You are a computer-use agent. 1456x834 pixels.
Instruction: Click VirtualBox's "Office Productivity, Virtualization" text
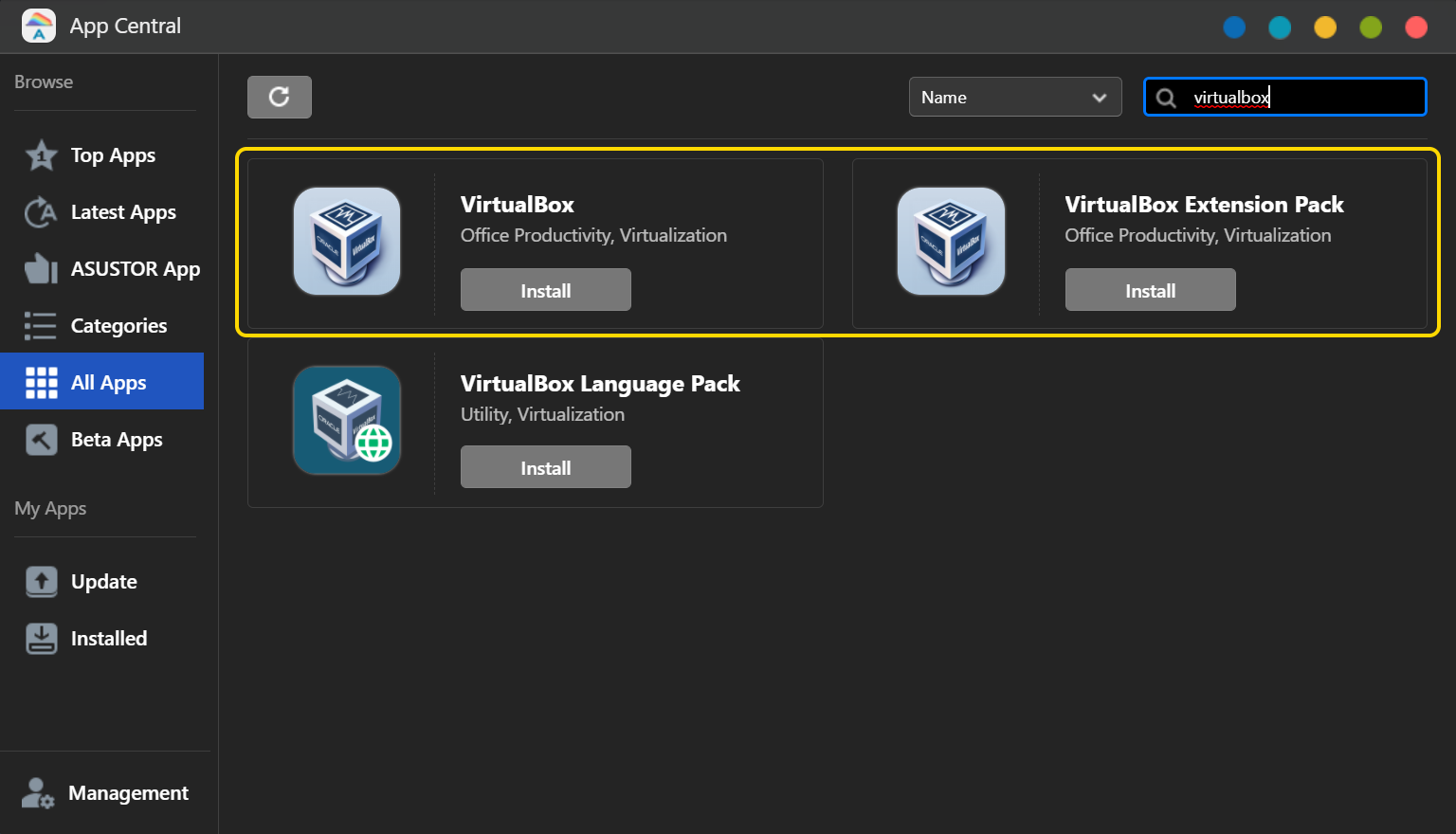click(x=593, y=235)
